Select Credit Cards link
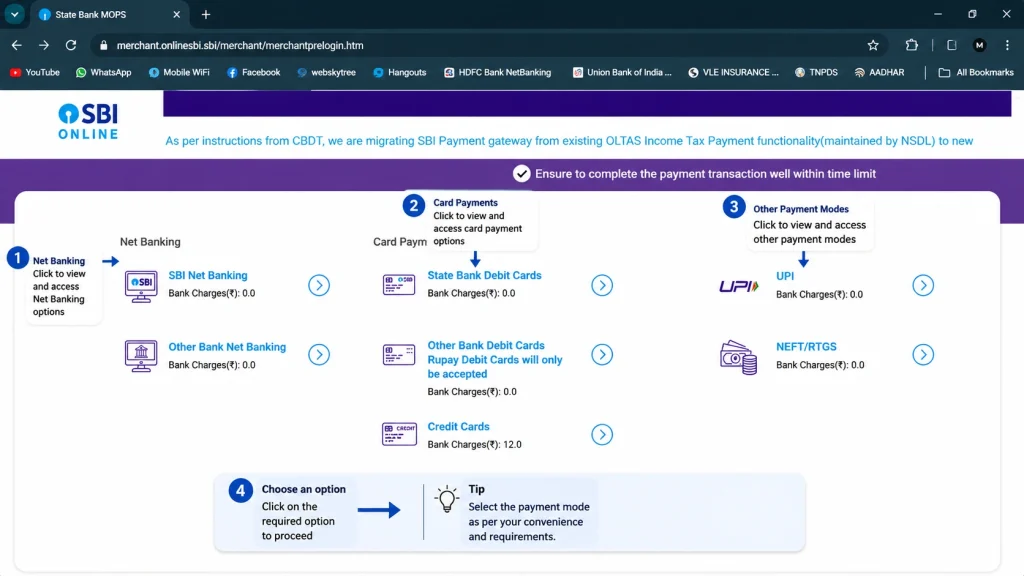Screen dimensions: 1024x576 pyautogui.click(x=458, y=426)
